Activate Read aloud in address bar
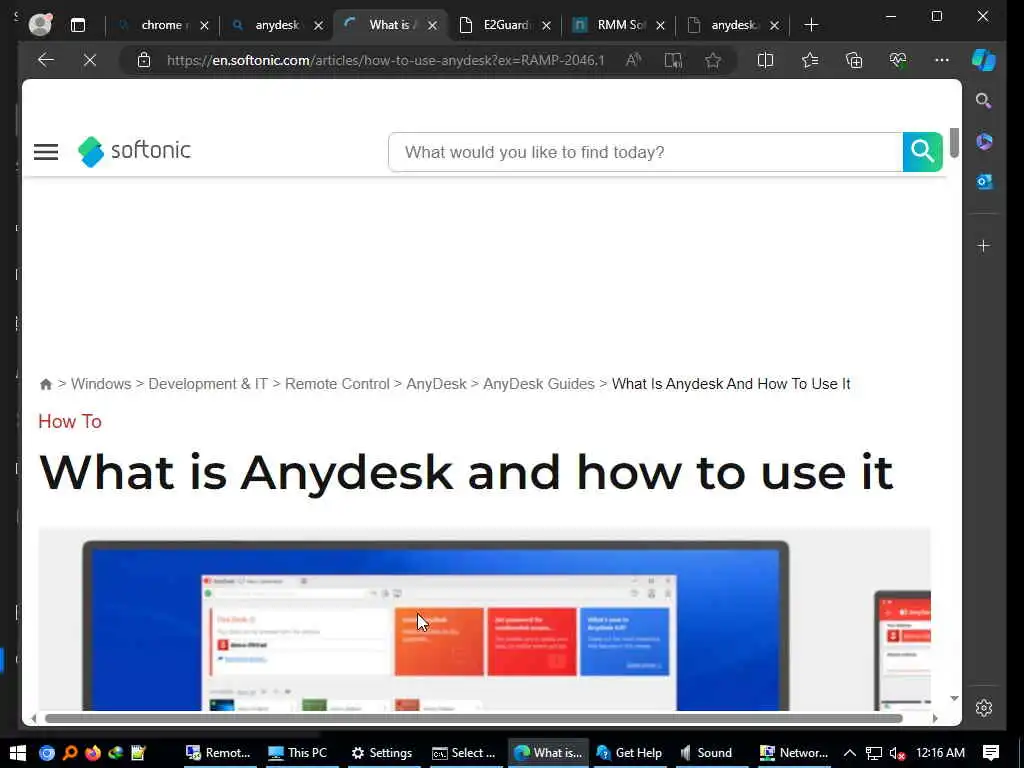This screenshot has width=1024, height=768. (x=633, y=60)
